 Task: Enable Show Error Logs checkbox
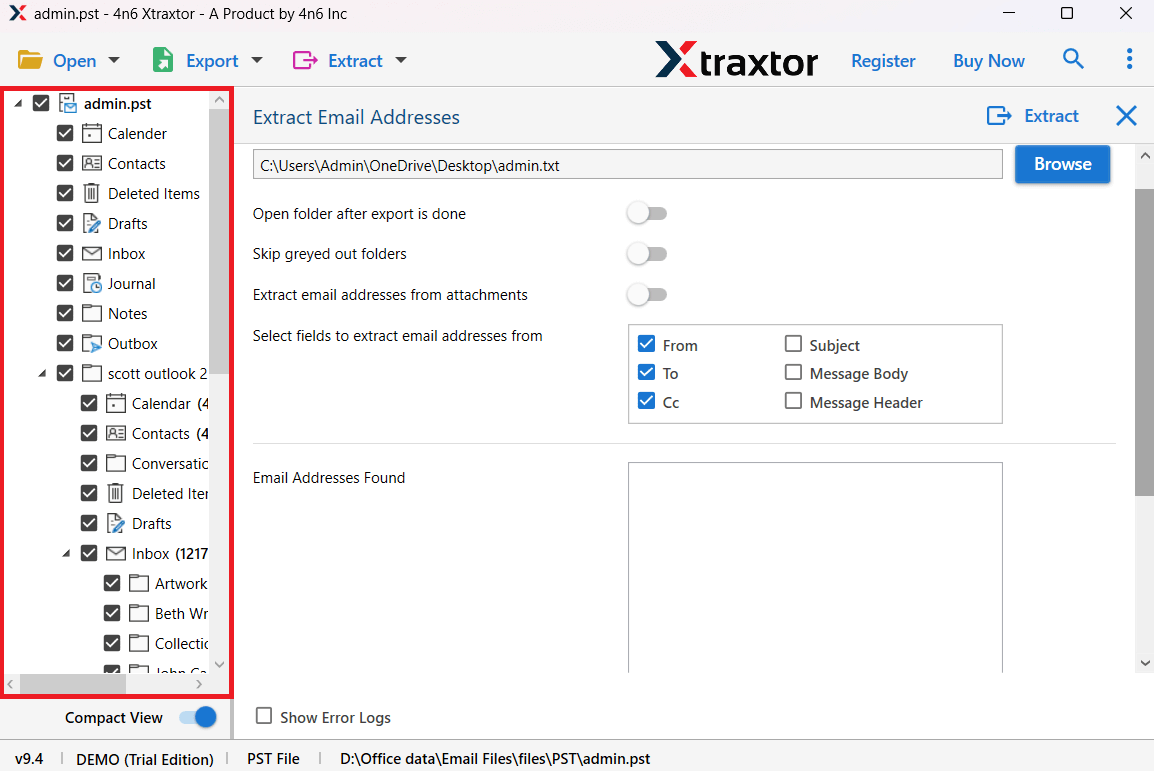[x=263, y=716]
